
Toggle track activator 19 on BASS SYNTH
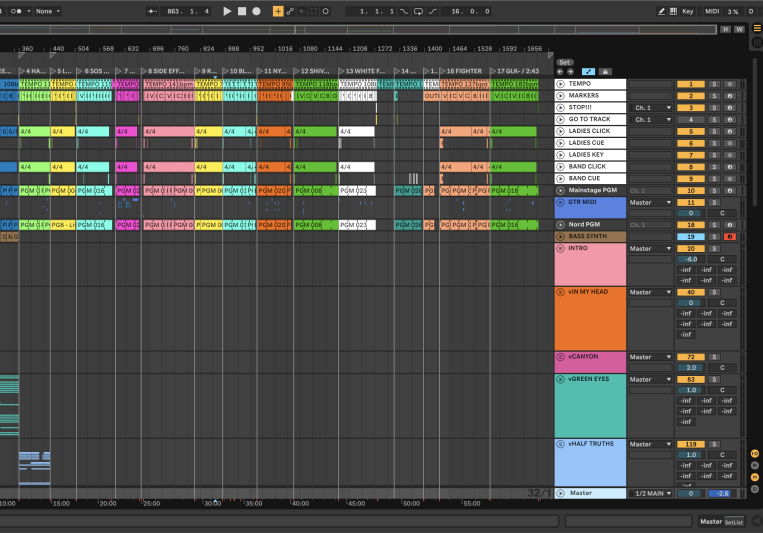click(690, 237)
